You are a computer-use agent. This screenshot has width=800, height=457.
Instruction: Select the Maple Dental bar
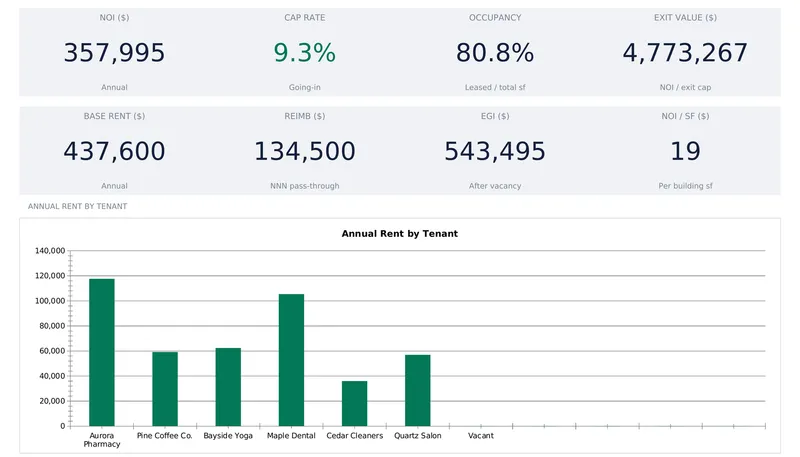291,360
